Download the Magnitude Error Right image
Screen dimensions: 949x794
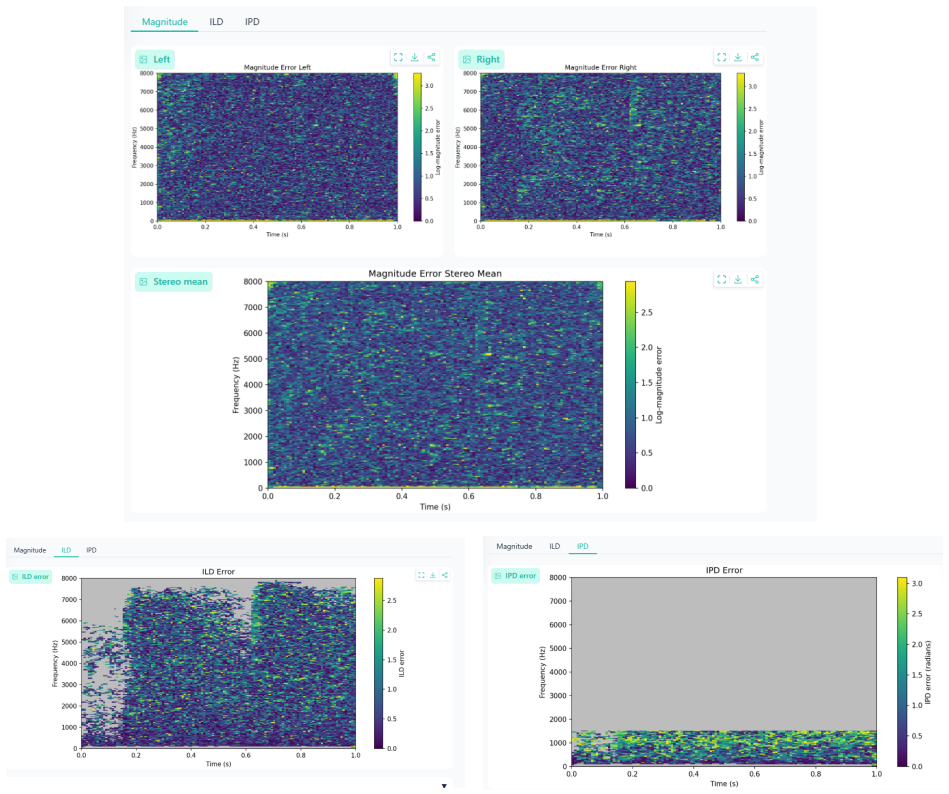(x=738, y=57)
